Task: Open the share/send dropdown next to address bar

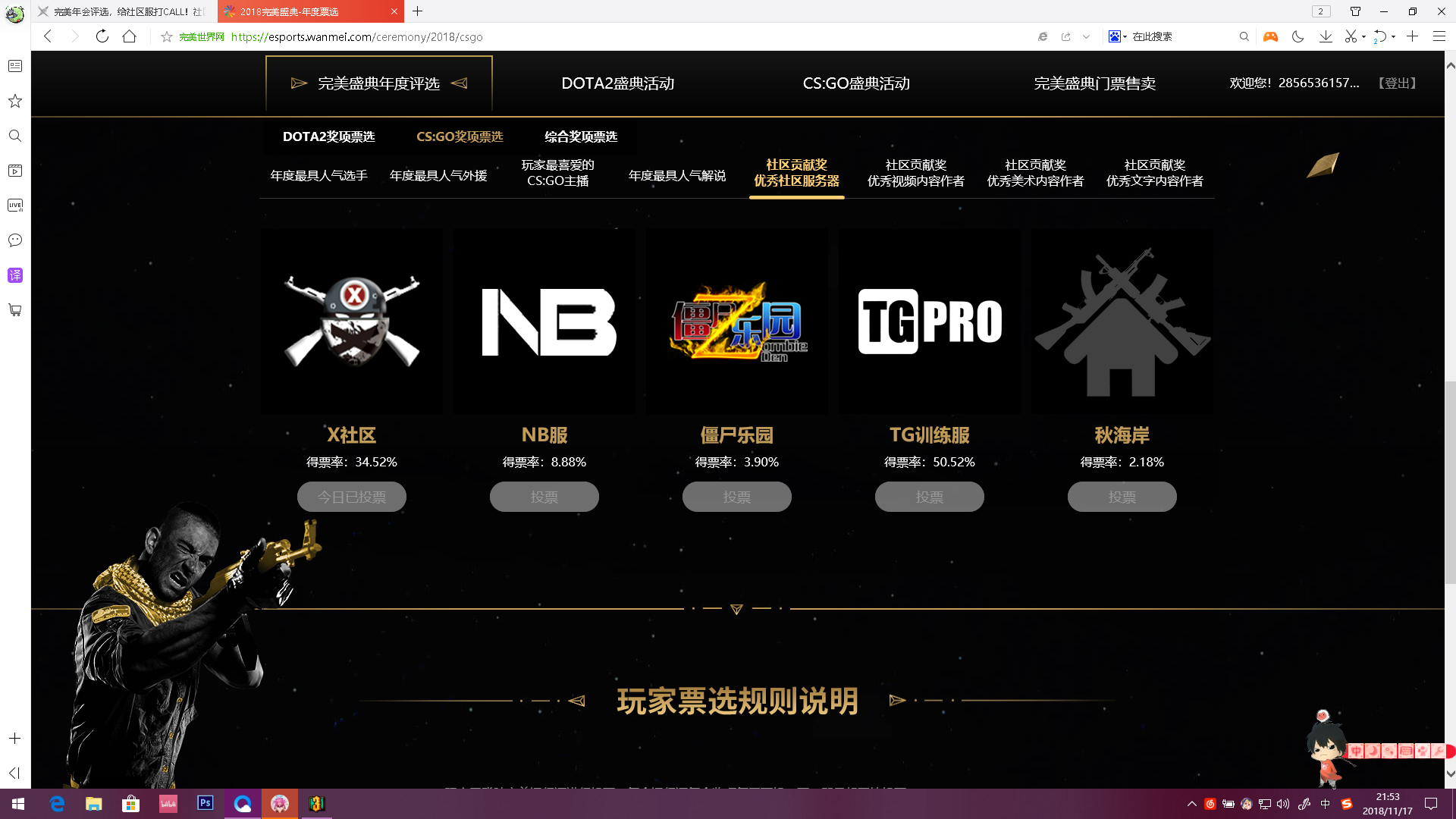Action: click(x=1087, y=36)
